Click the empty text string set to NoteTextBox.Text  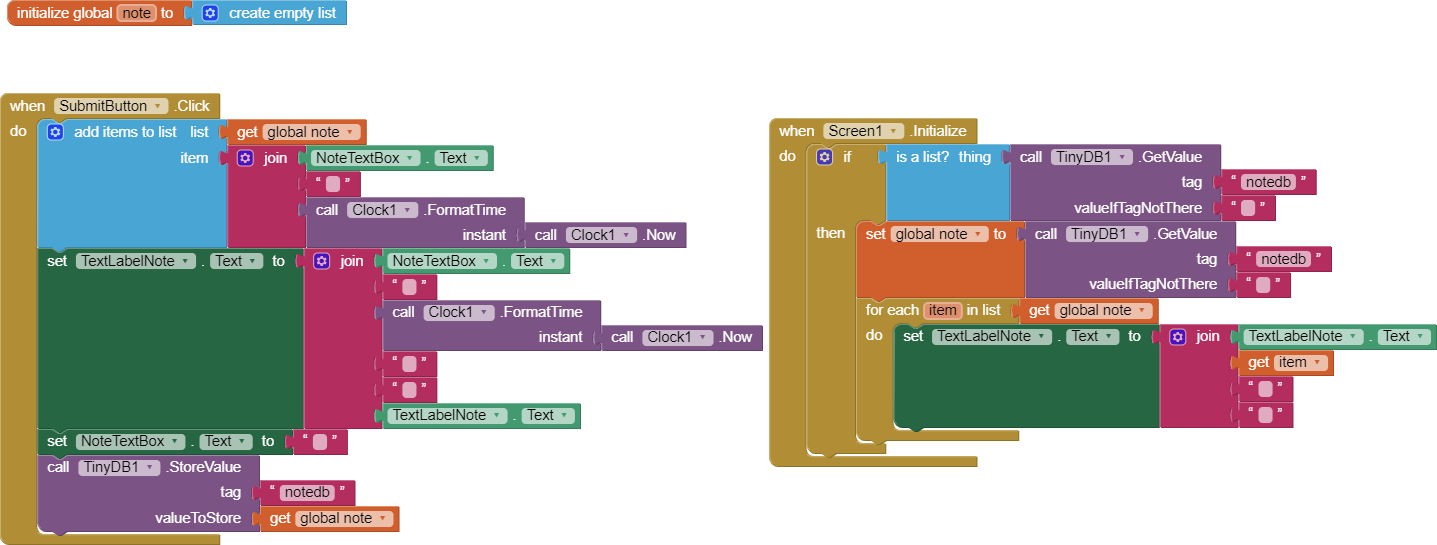click(319, 441)
